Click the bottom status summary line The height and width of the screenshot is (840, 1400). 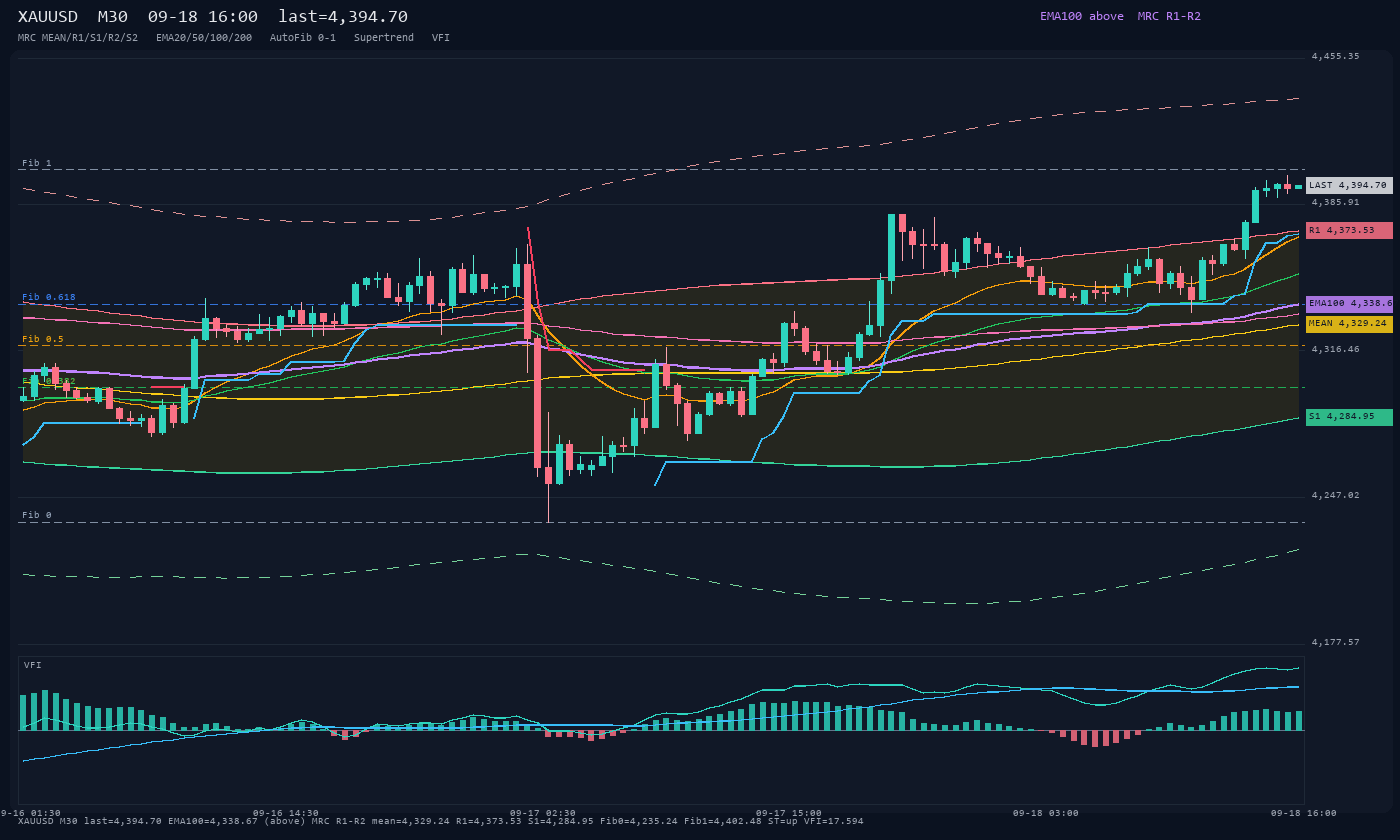441,821
